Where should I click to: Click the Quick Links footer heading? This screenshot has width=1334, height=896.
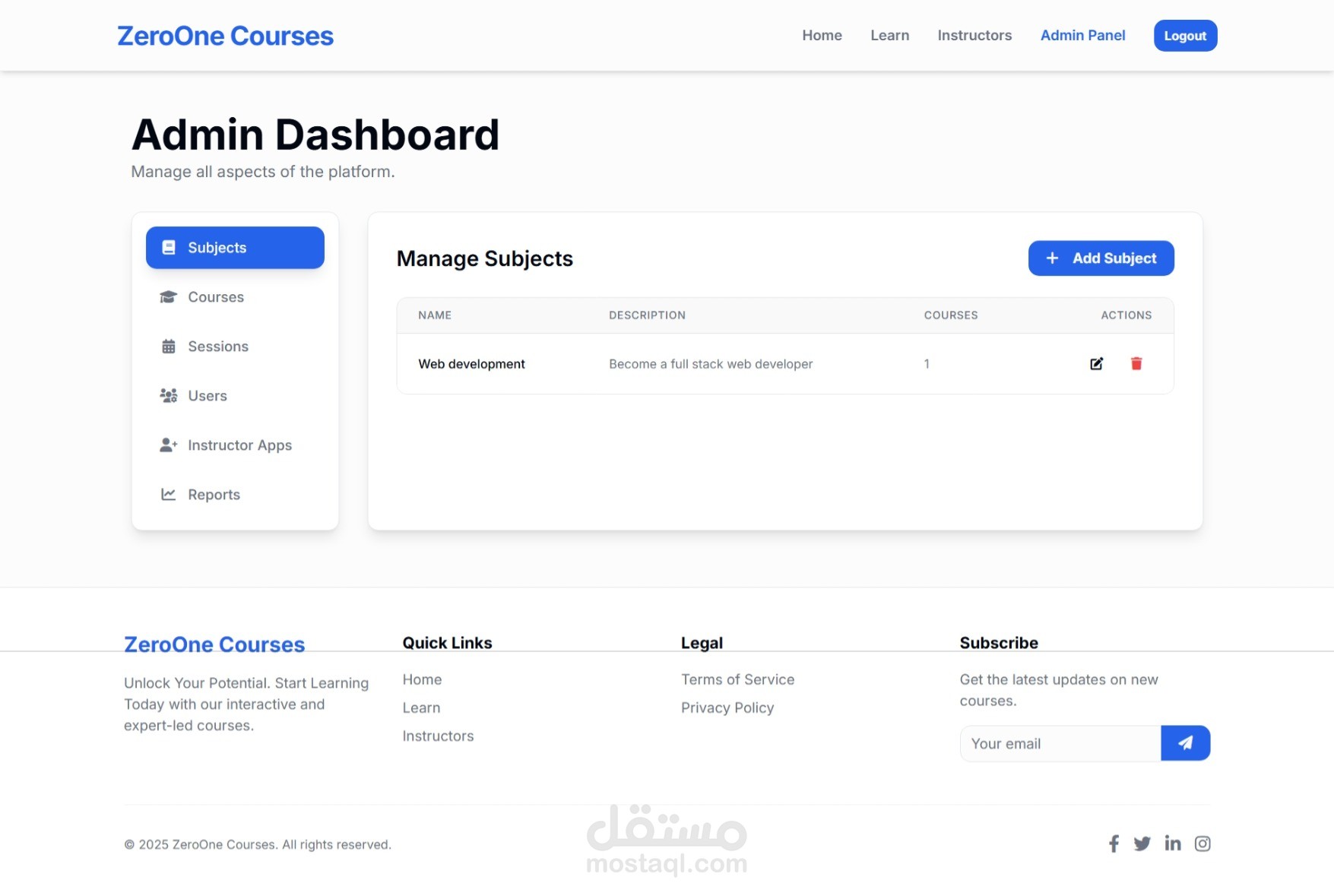447,643
